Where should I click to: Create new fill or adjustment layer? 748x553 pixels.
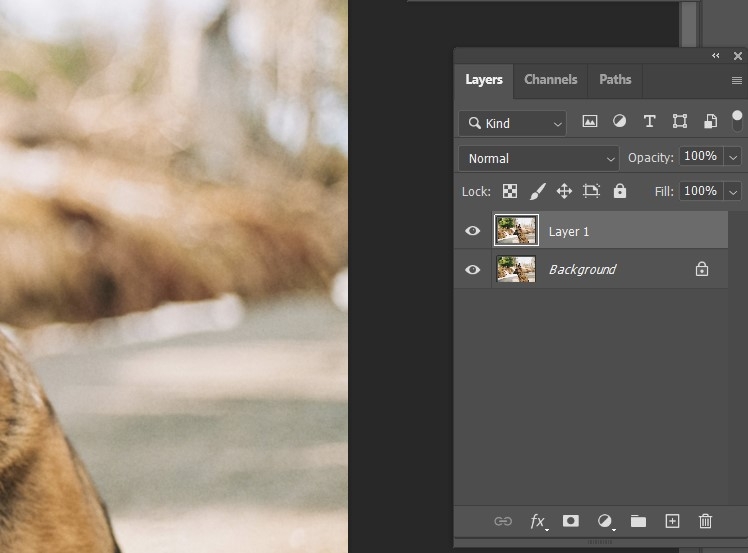605,521
